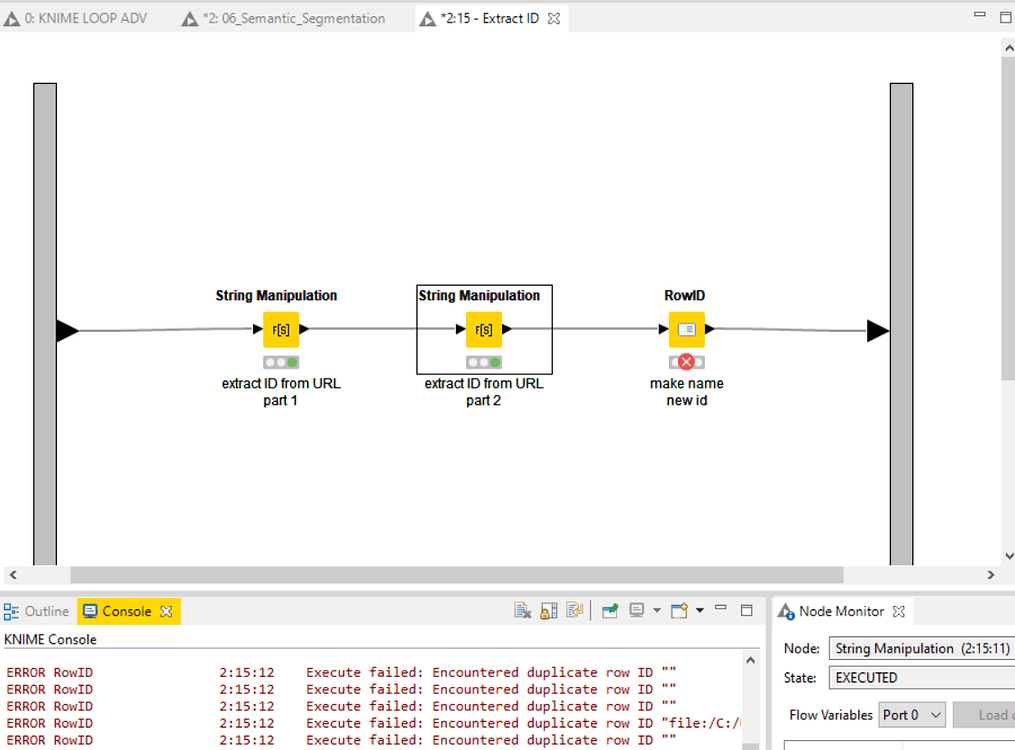Maximize the Console view
The image size is (1015, 750).
point(746,610)
